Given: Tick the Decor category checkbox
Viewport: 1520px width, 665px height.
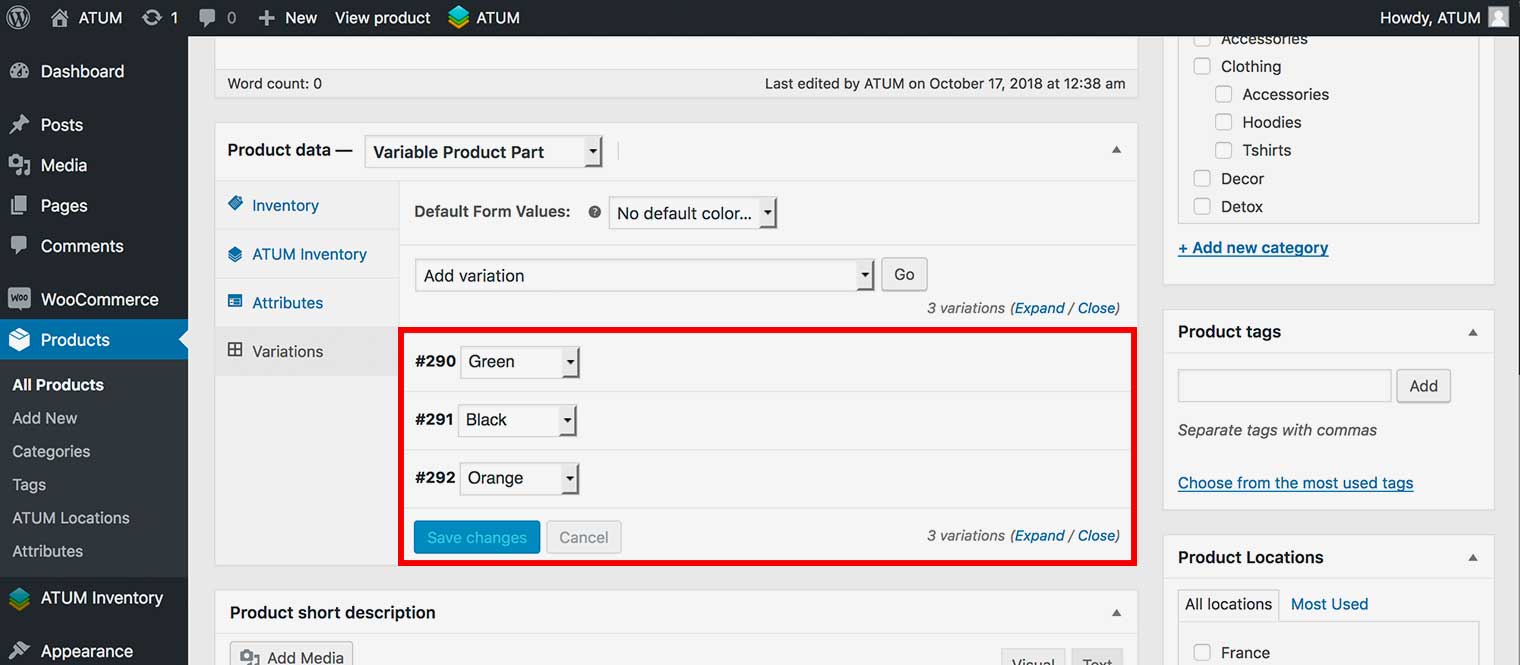Looking at the screenshot, I should click(x=1202, y=178).
